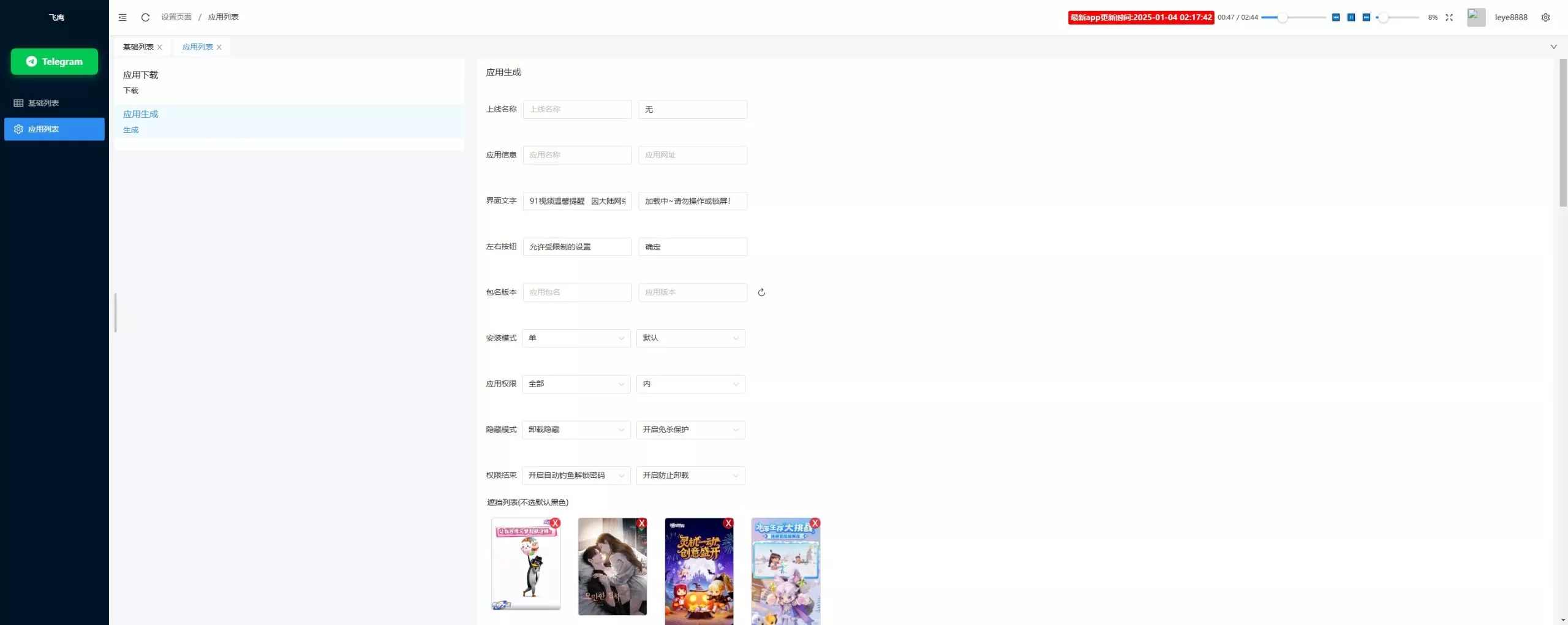Click the page refresh icon in header
Image resolution: width=1568 pixels, height=625 pixels.
pos(145,17)
